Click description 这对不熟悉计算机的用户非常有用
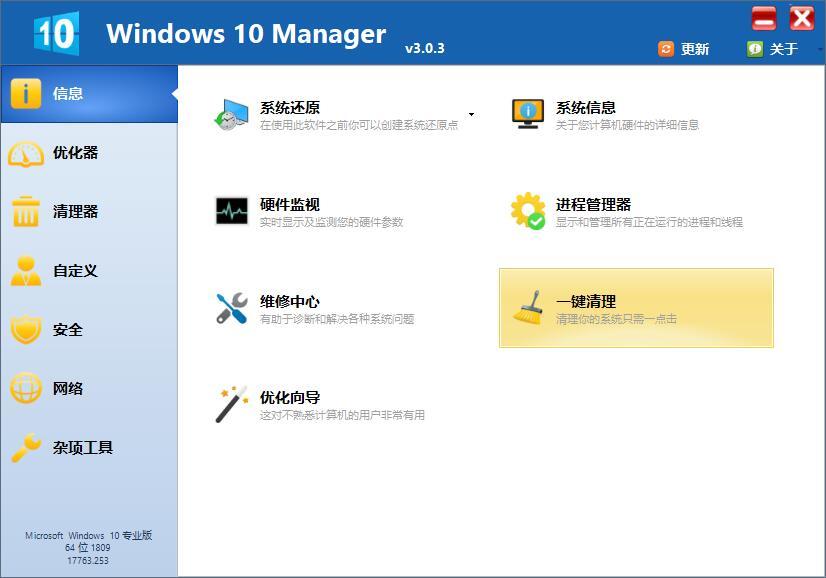The image size is (826, 578). tap(342, 415)
